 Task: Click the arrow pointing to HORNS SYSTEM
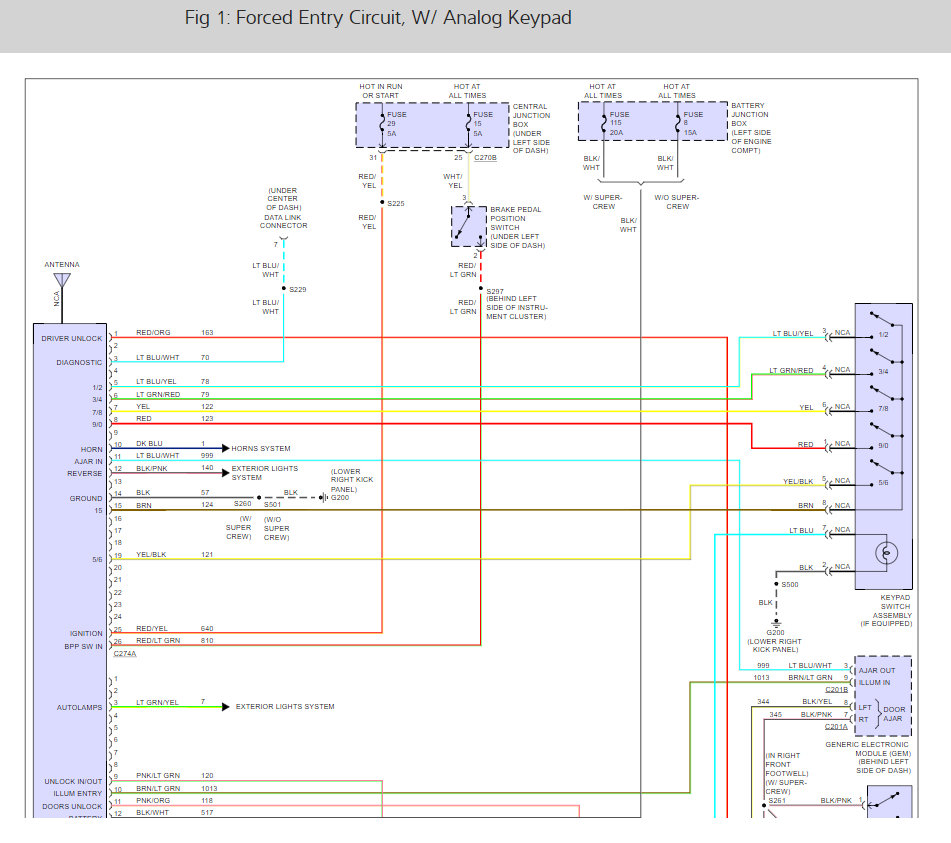click(x=226, y=448)
